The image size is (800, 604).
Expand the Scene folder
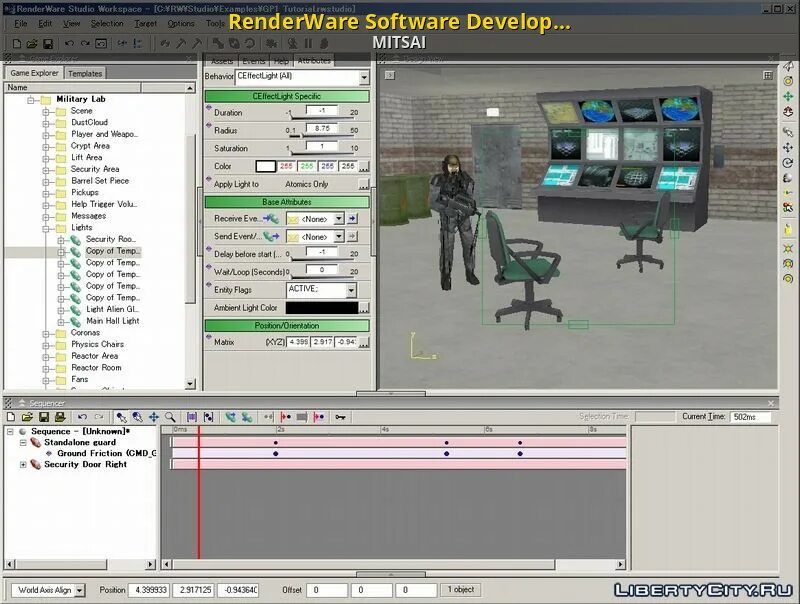pos(46,111)
